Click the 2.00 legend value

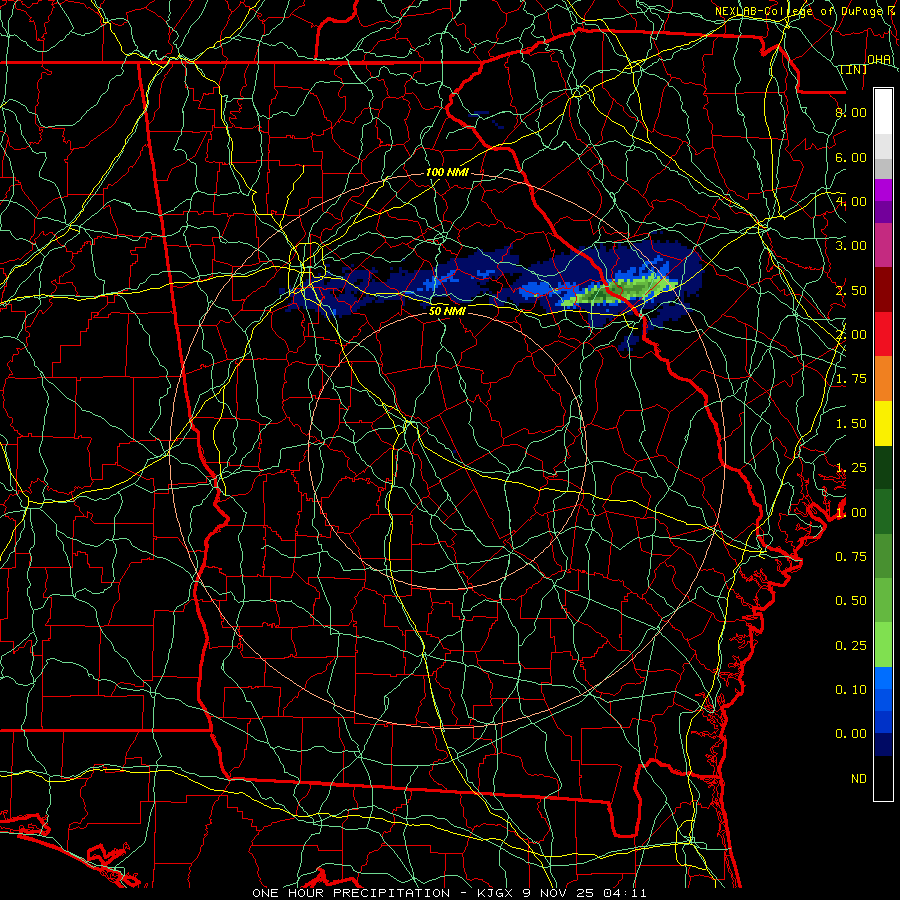pyautogui.click(x=851, y=335)
